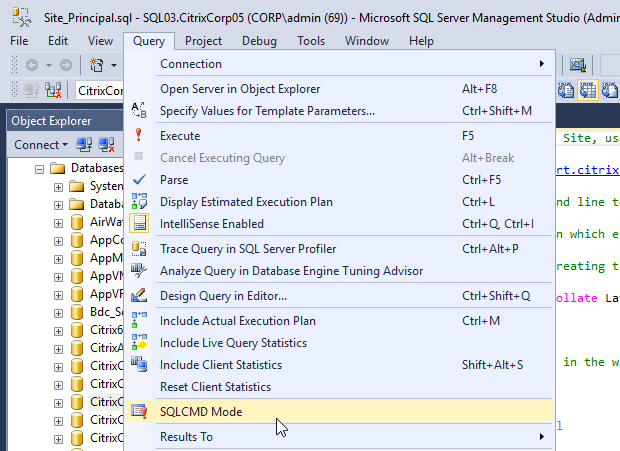Choose Specify Values for Template Parameters

[x=339, y=111]
